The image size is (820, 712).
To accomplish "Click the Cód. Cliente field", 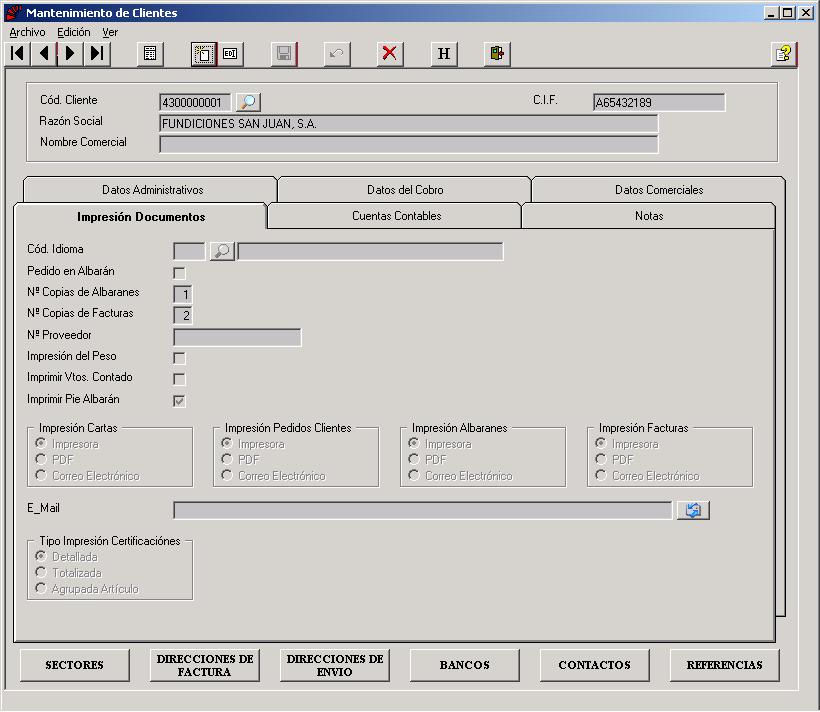I will tap(195, 102).
